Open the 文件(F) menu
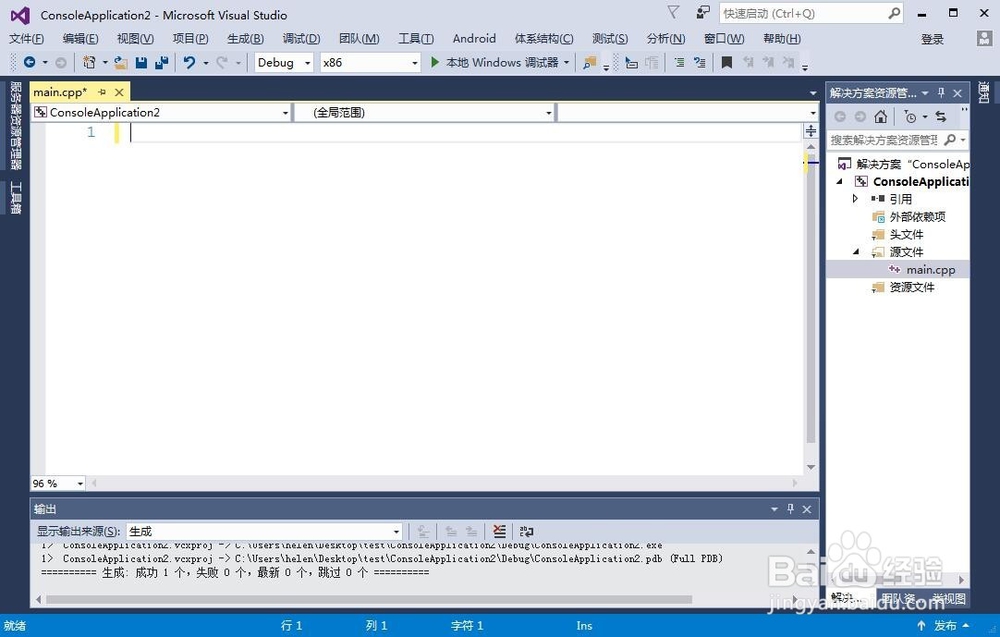Viewport: 1000px width, 637px height. click(26, 39)
